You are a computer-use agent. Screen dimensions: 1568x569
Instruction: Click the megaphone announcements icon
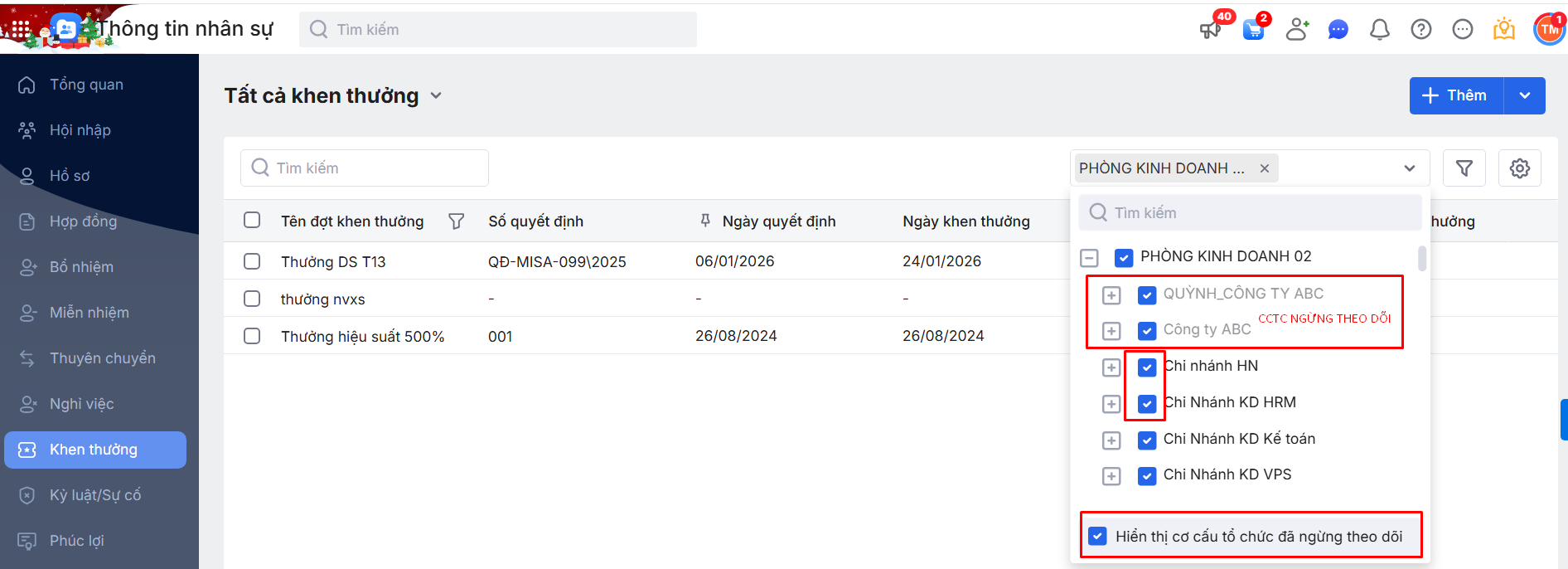pyautogui.click(x=1210, y=30)
